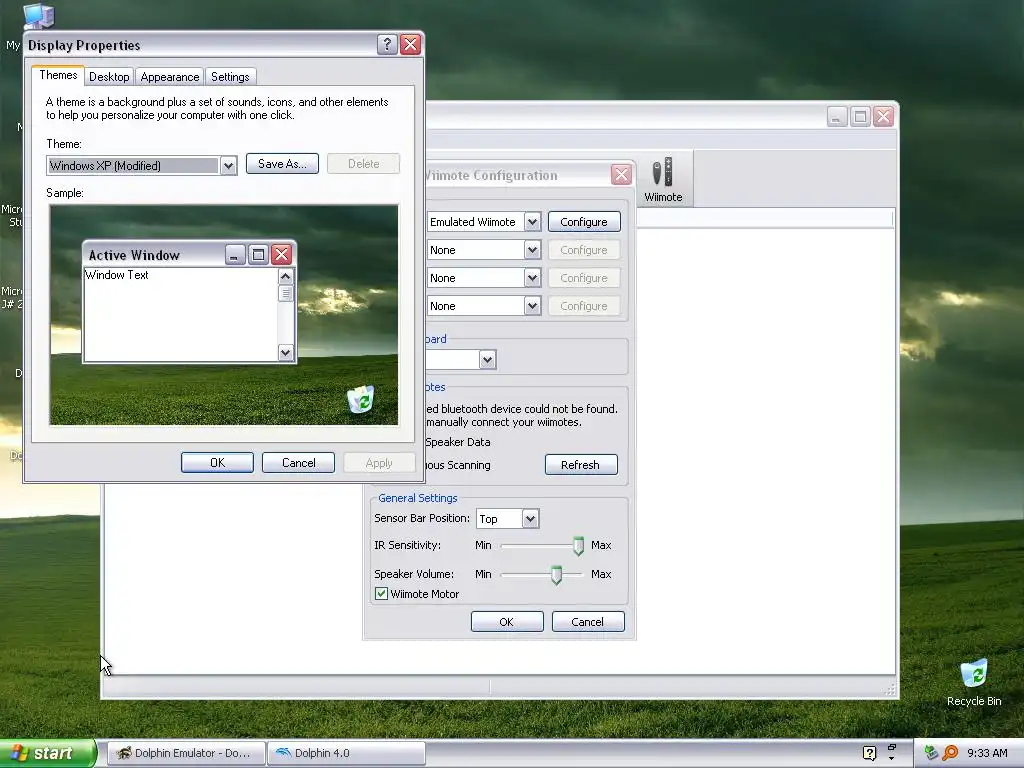Open the second Wiimote None dropdown
This screenshot has width=1024, height=768.
point(532,250)
